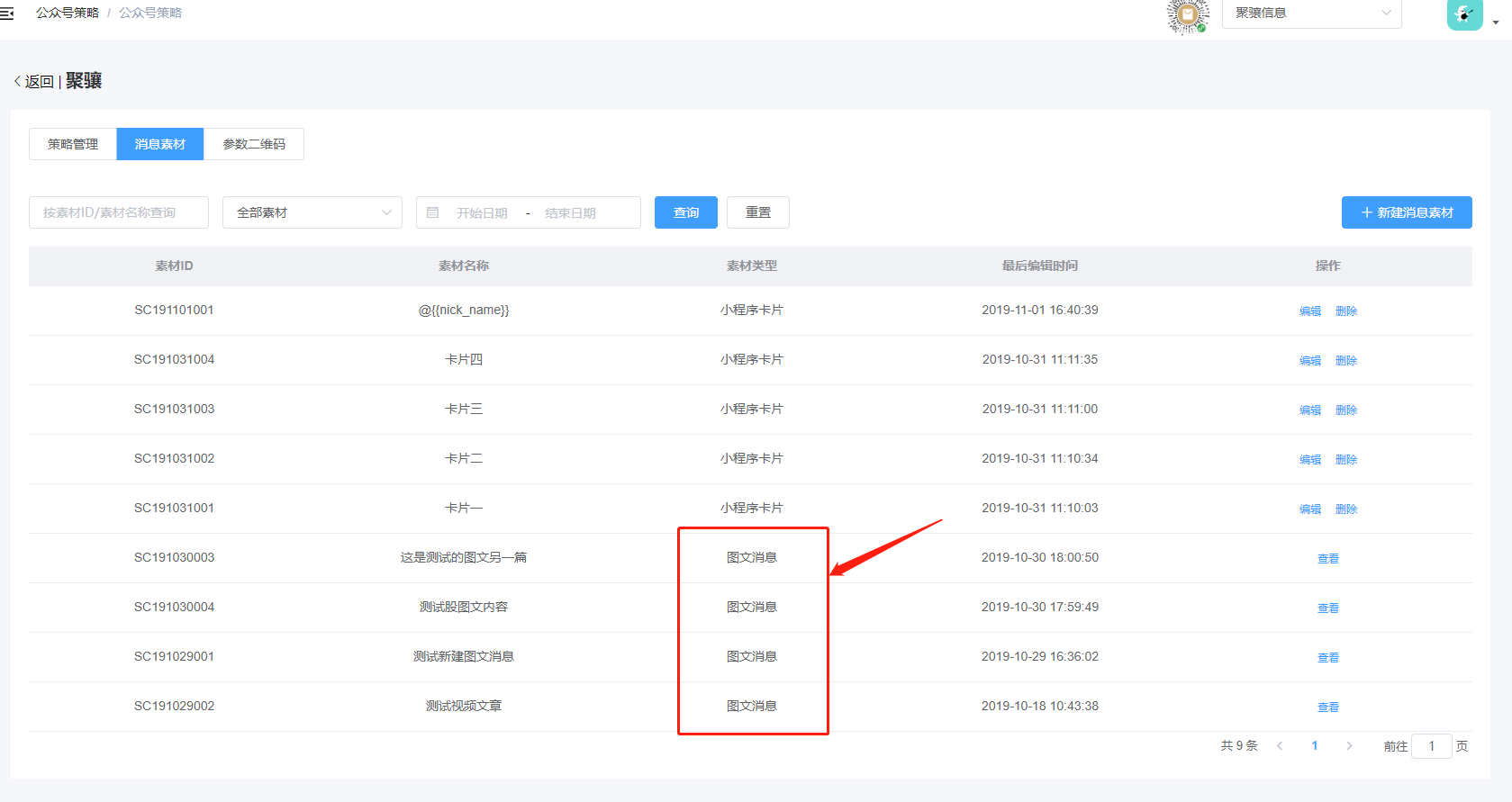Go to the next page arrow

[1348, 746]
